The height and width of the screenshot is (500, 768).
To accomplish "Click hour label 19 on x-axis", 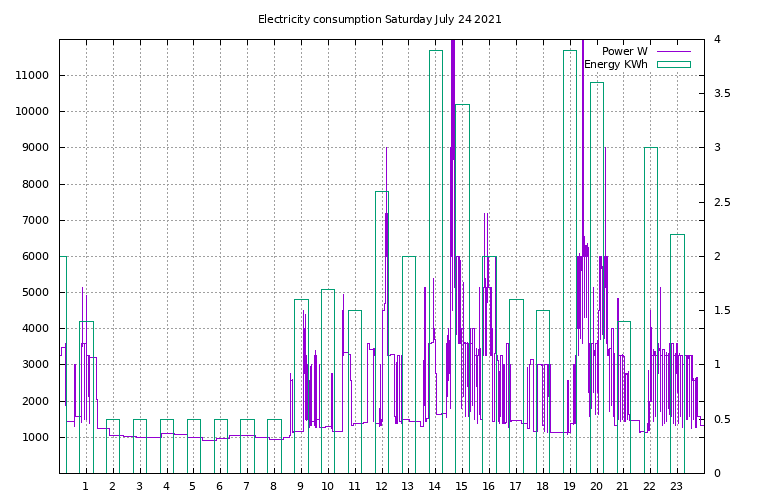I will click(569, 486).
